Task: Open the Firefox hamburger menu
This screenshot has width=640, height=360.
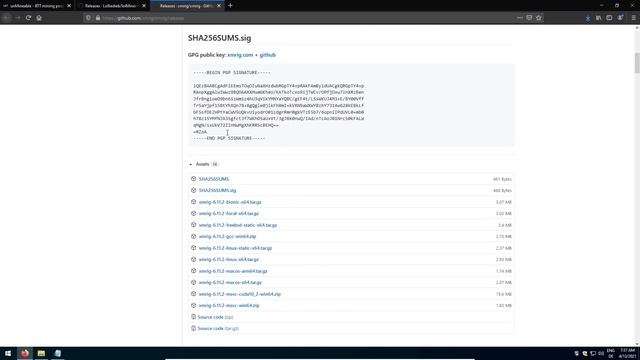Action: [633, 18]
